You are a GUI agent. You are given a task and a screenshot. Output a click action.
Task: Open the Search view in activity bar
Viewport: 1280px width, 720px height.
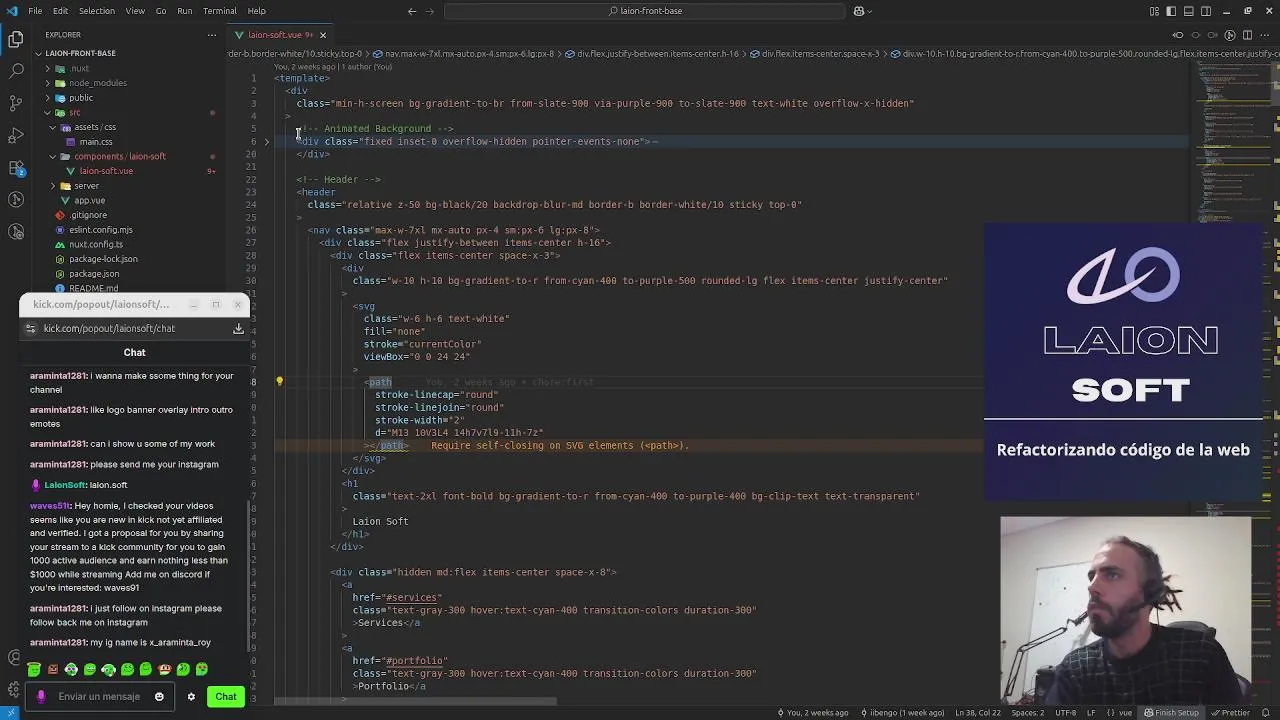point(16,71)
